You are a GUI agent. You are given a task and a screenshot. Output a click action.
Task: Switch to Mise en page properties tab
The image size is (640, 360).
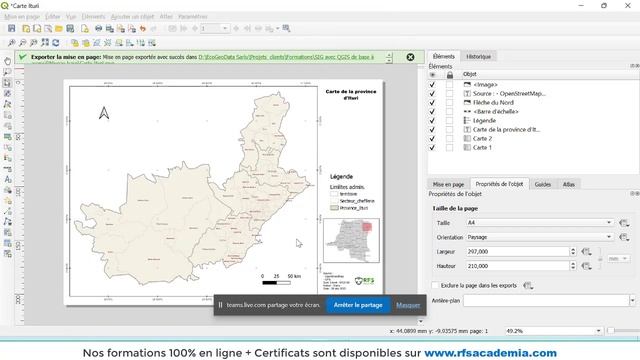(x=448, y=184)
